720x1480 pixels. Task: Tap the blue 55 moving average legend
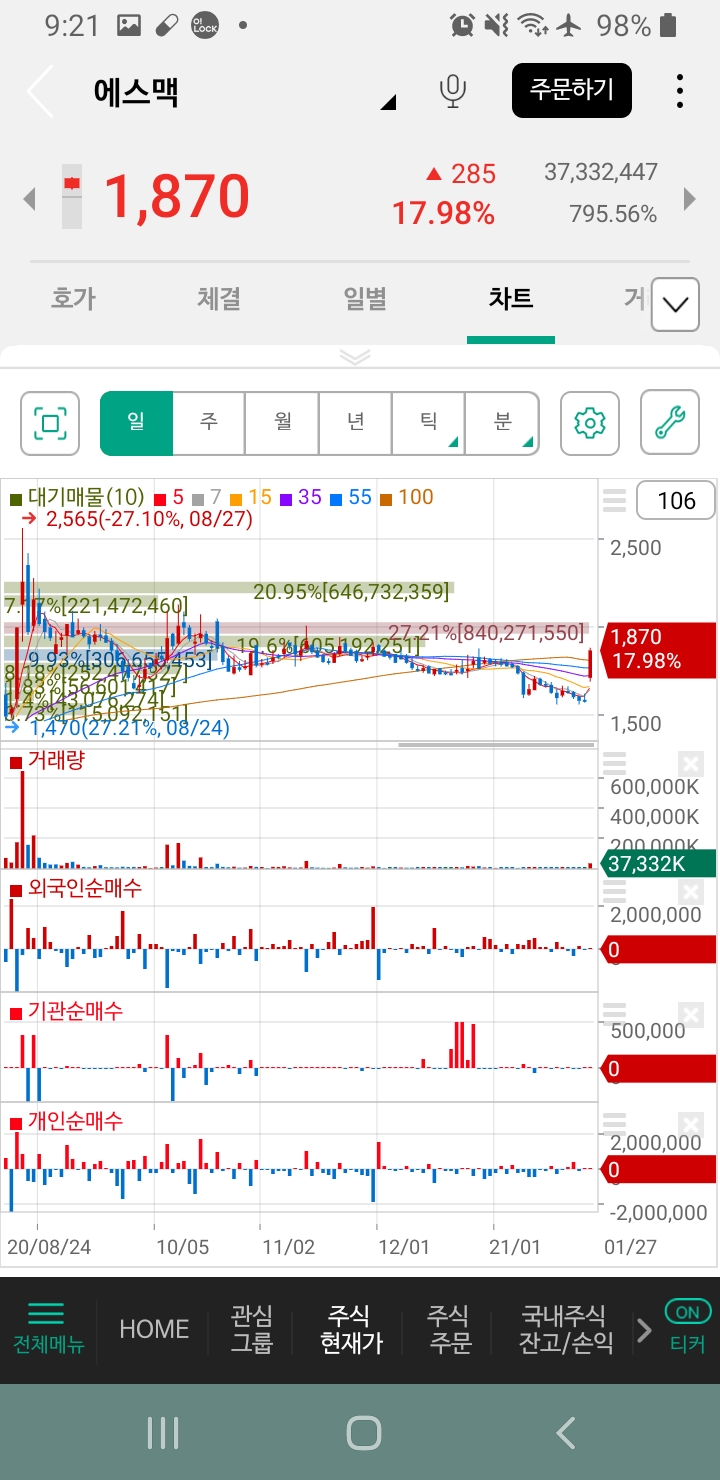click(350, 497)
